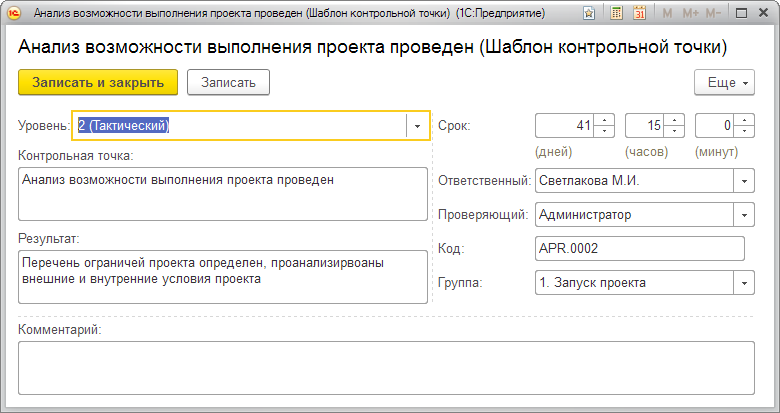Click the M+ memory add button
Viewport: 780px width, 413px height.
(690, 14)
